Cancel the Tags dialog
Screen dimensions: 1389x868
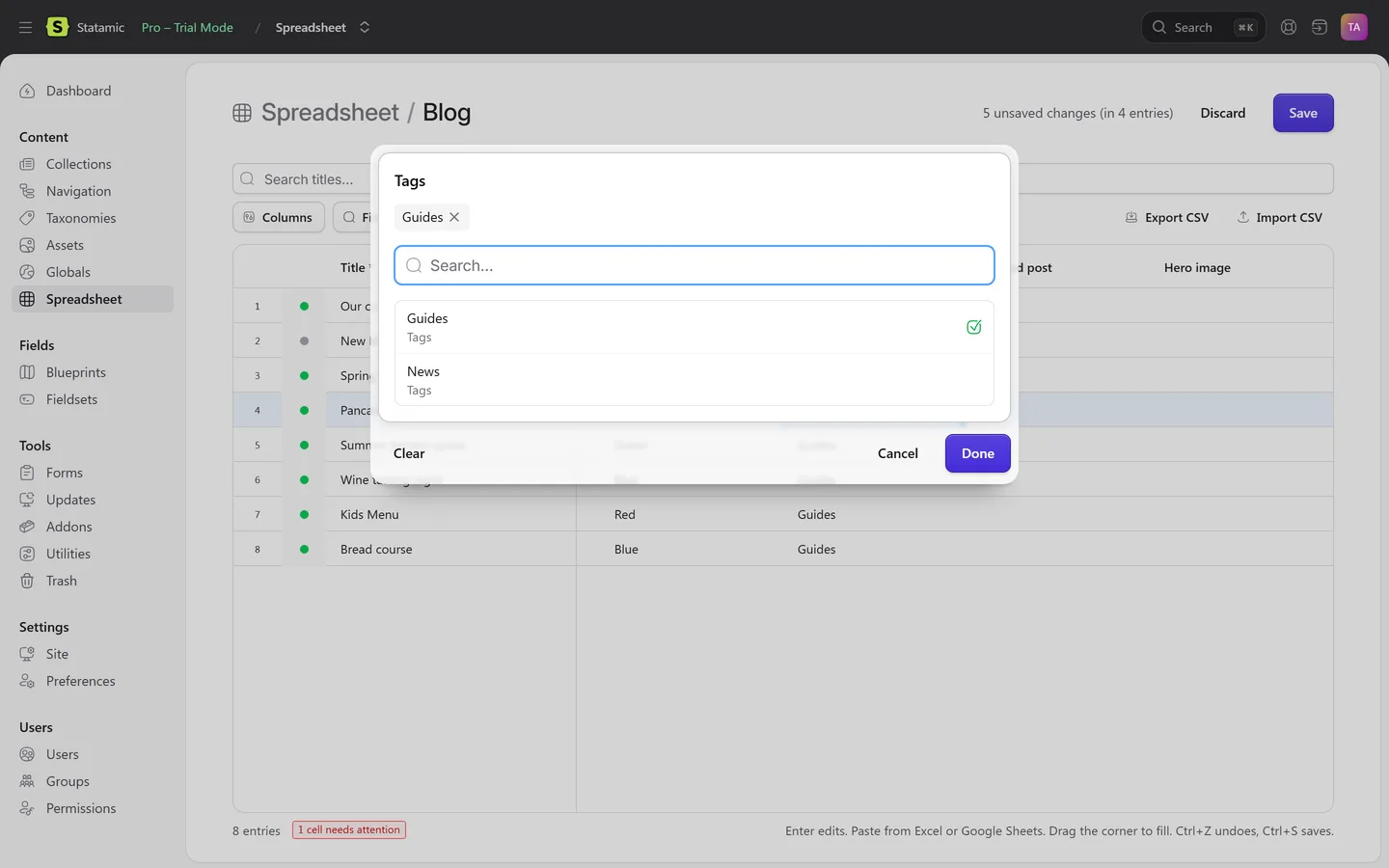pyautogui.click(x=898, y=453)
